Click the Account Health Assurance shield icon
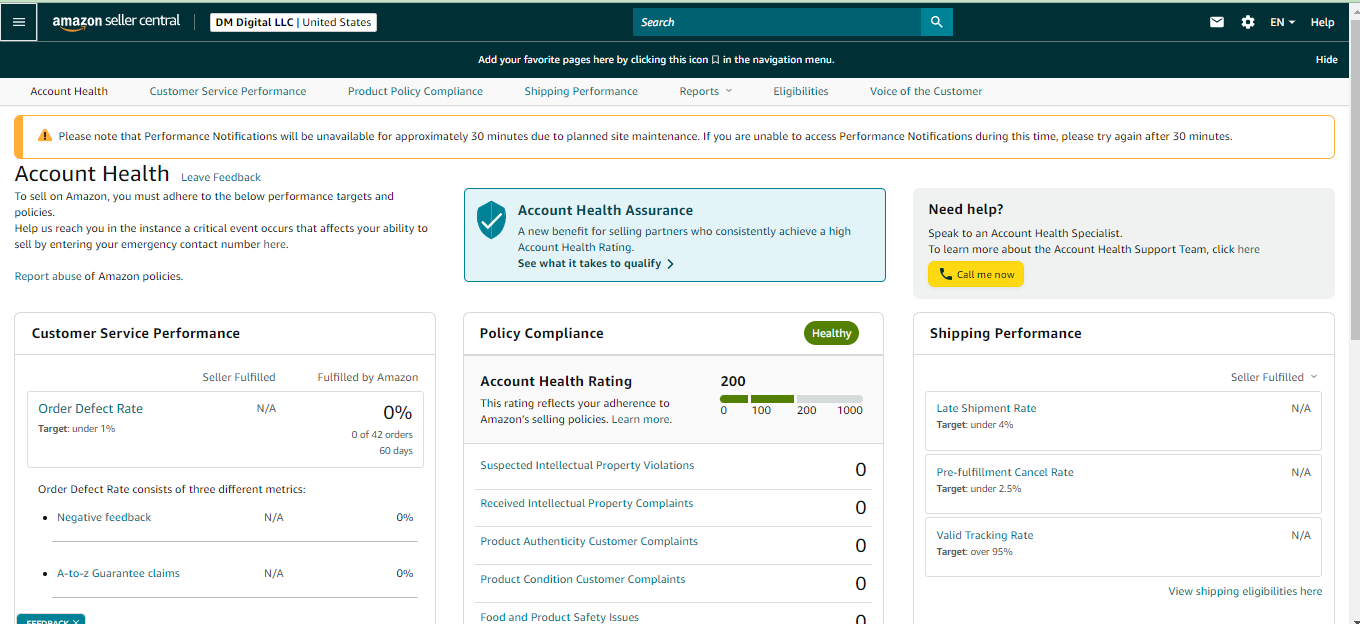This screenshot has height=624, width=1360. (491, 220)
